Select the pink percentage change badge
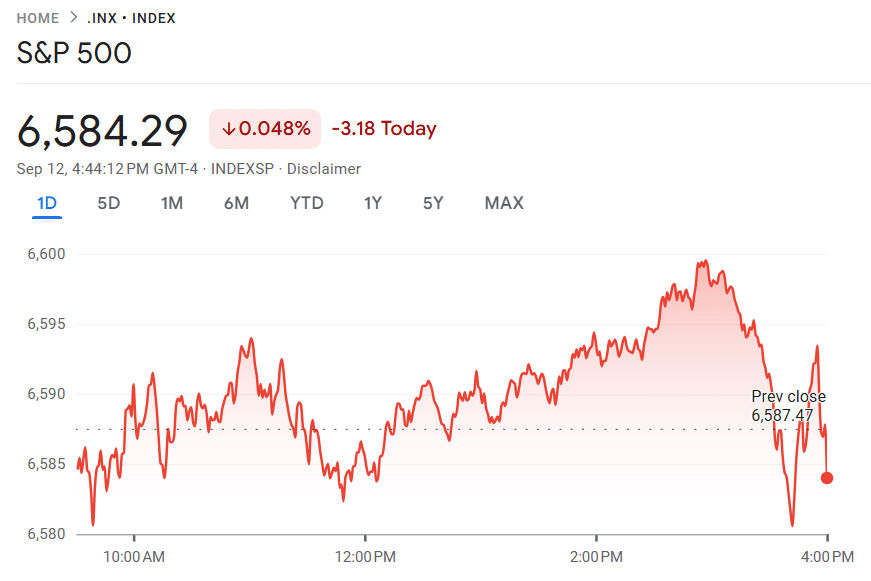871x581 pixels. pos(264,130)
